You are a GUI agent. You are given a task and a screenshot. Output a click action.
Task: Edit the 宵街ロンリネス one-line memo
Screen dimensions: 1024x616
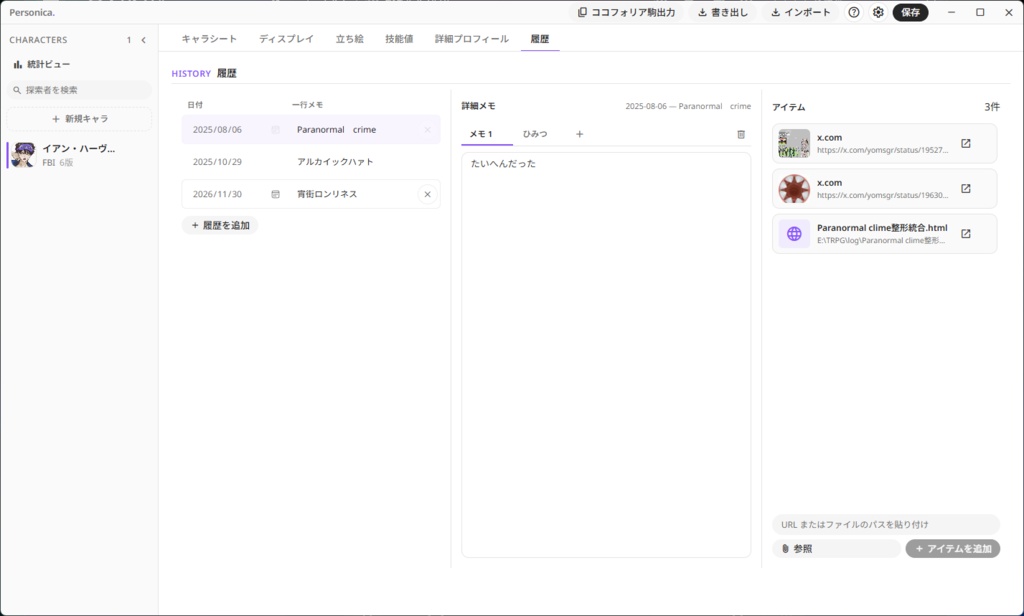tap(351, 194)
